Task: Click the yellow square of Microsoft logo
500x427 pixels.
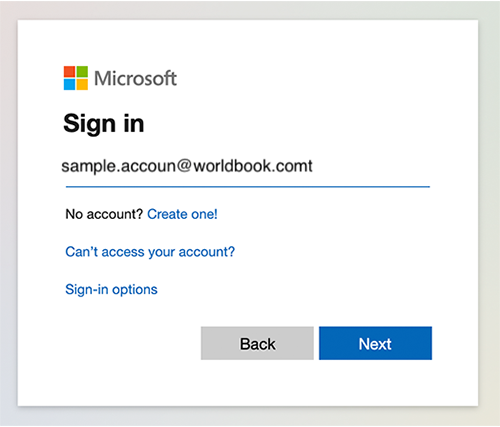Action: pos(82,84)
